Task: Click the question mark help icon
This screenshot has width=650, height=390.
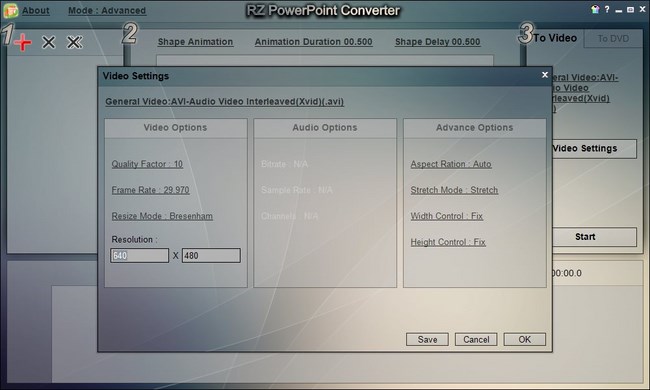Action: [x=607, y=10]
